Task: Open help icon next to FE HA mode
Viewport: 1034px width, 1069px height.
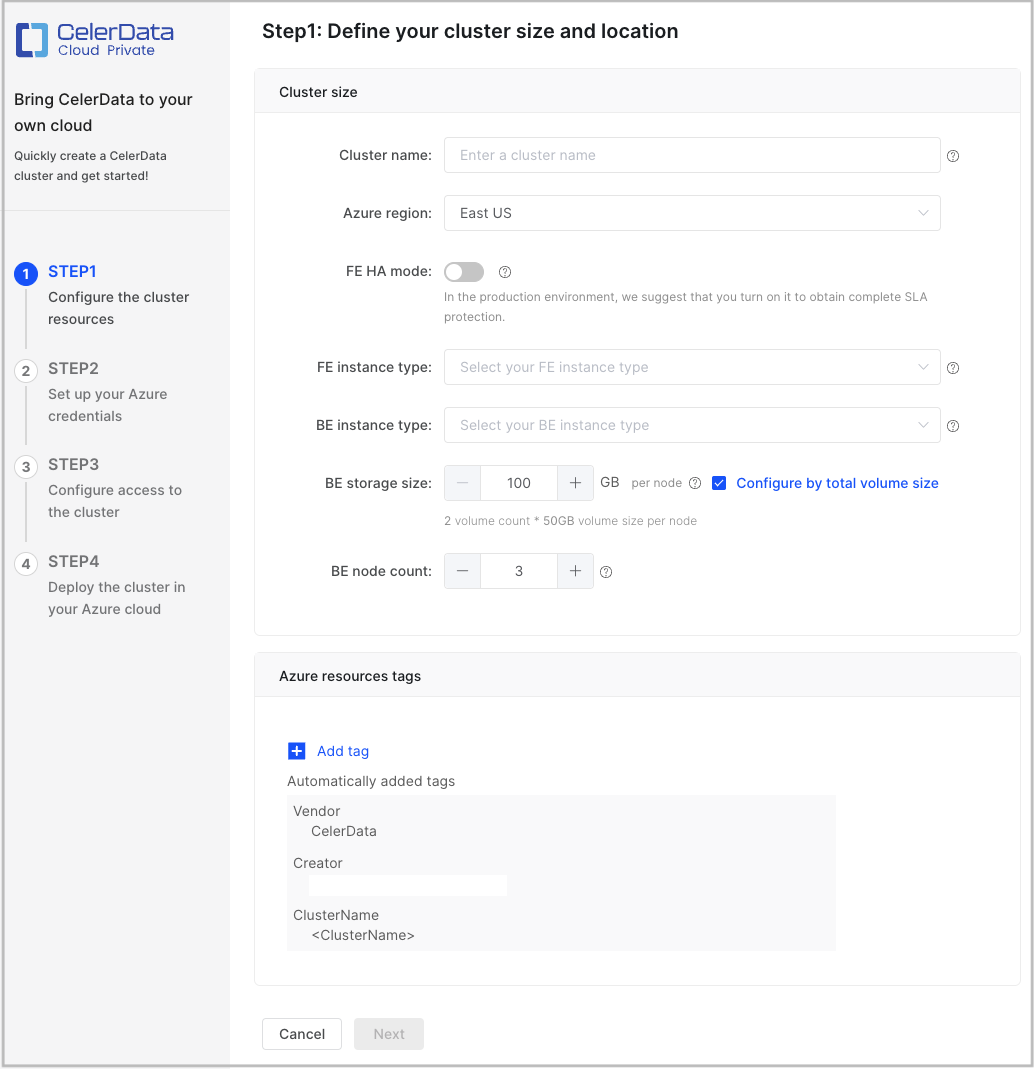Action: click(x=504, y=272)
